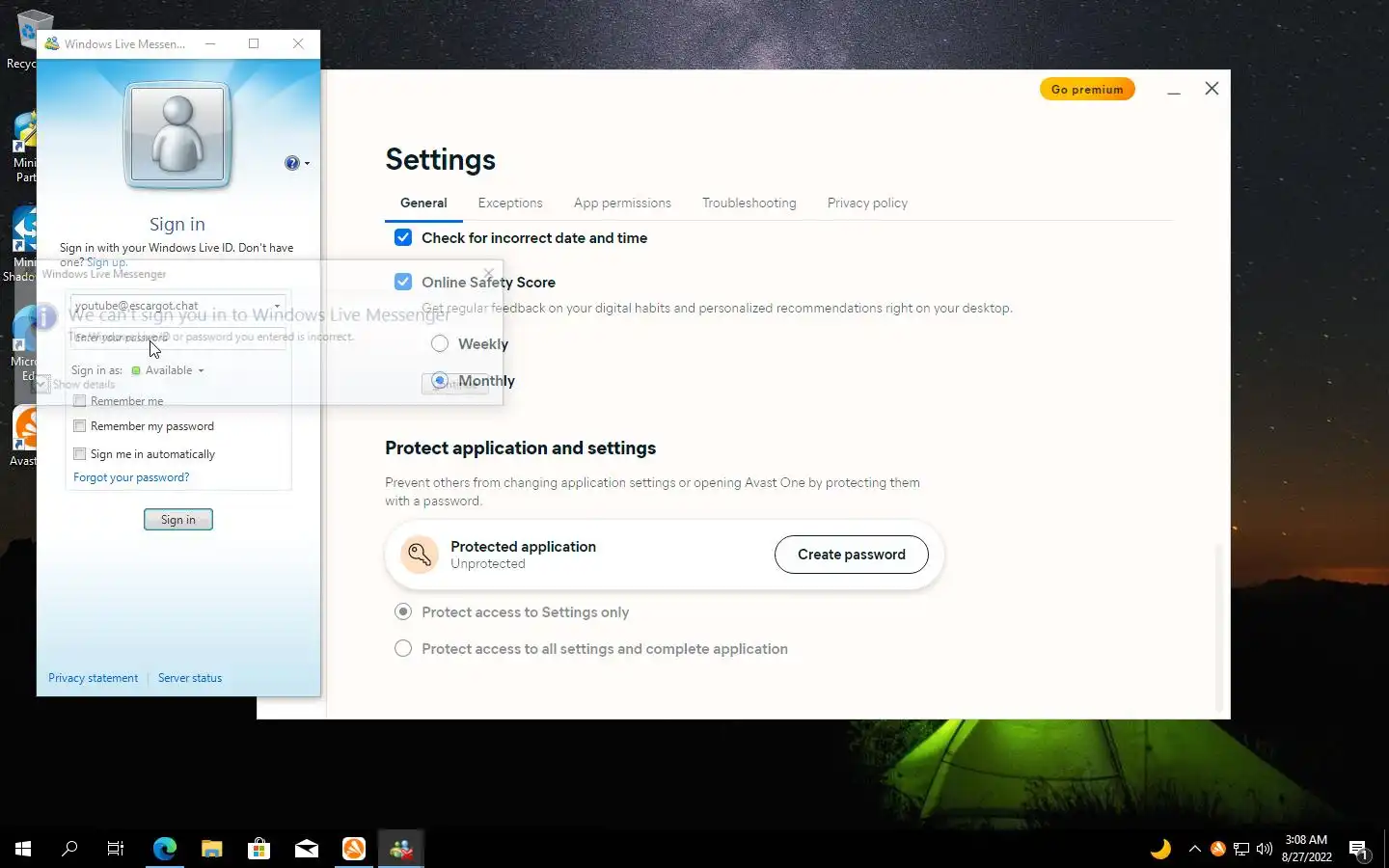
Task: Click the Avast tray icon
Action: pyautogui.click(x=1217, y=849)
